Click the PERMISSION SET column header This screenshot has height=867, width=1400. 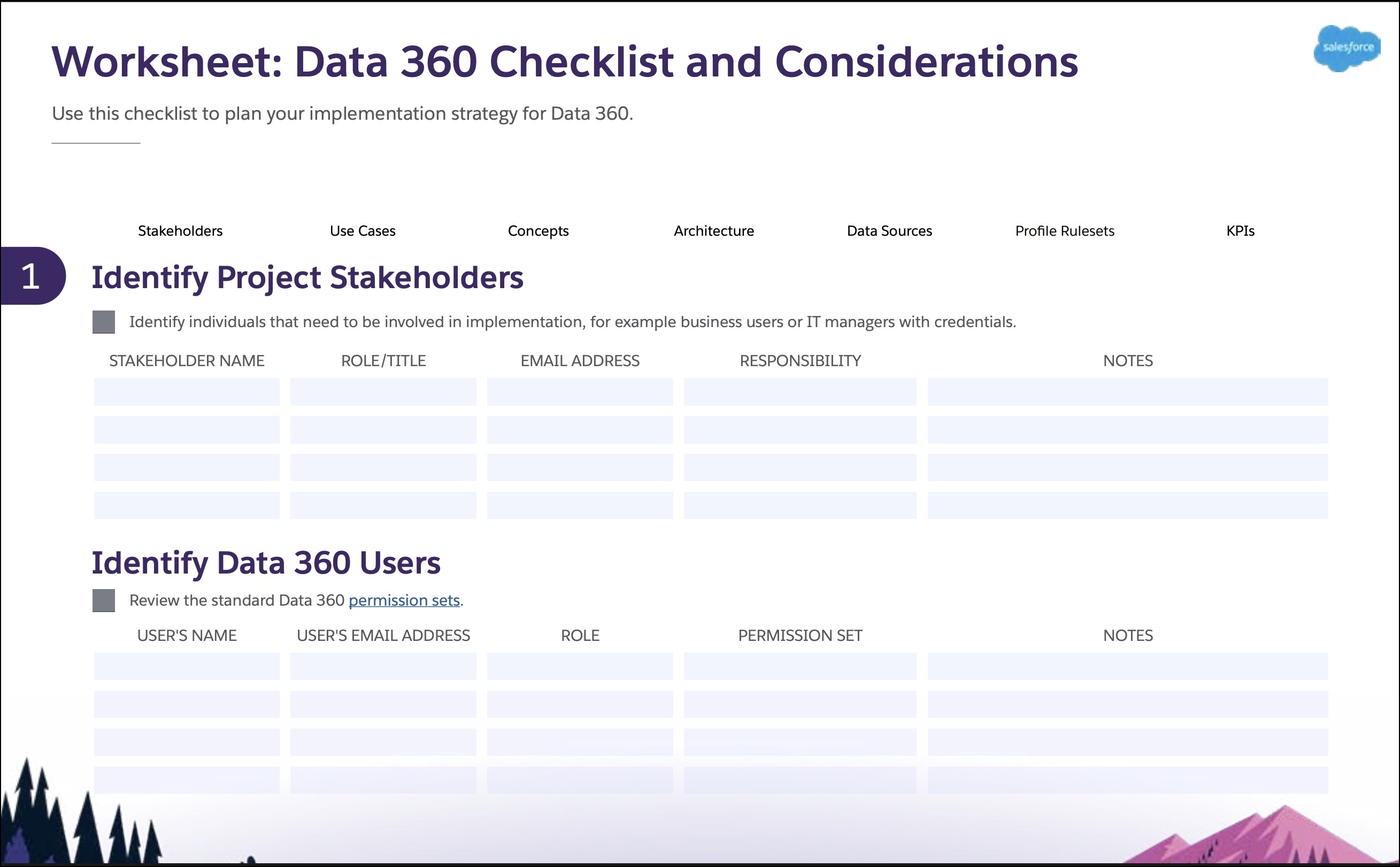pos(800,636)
